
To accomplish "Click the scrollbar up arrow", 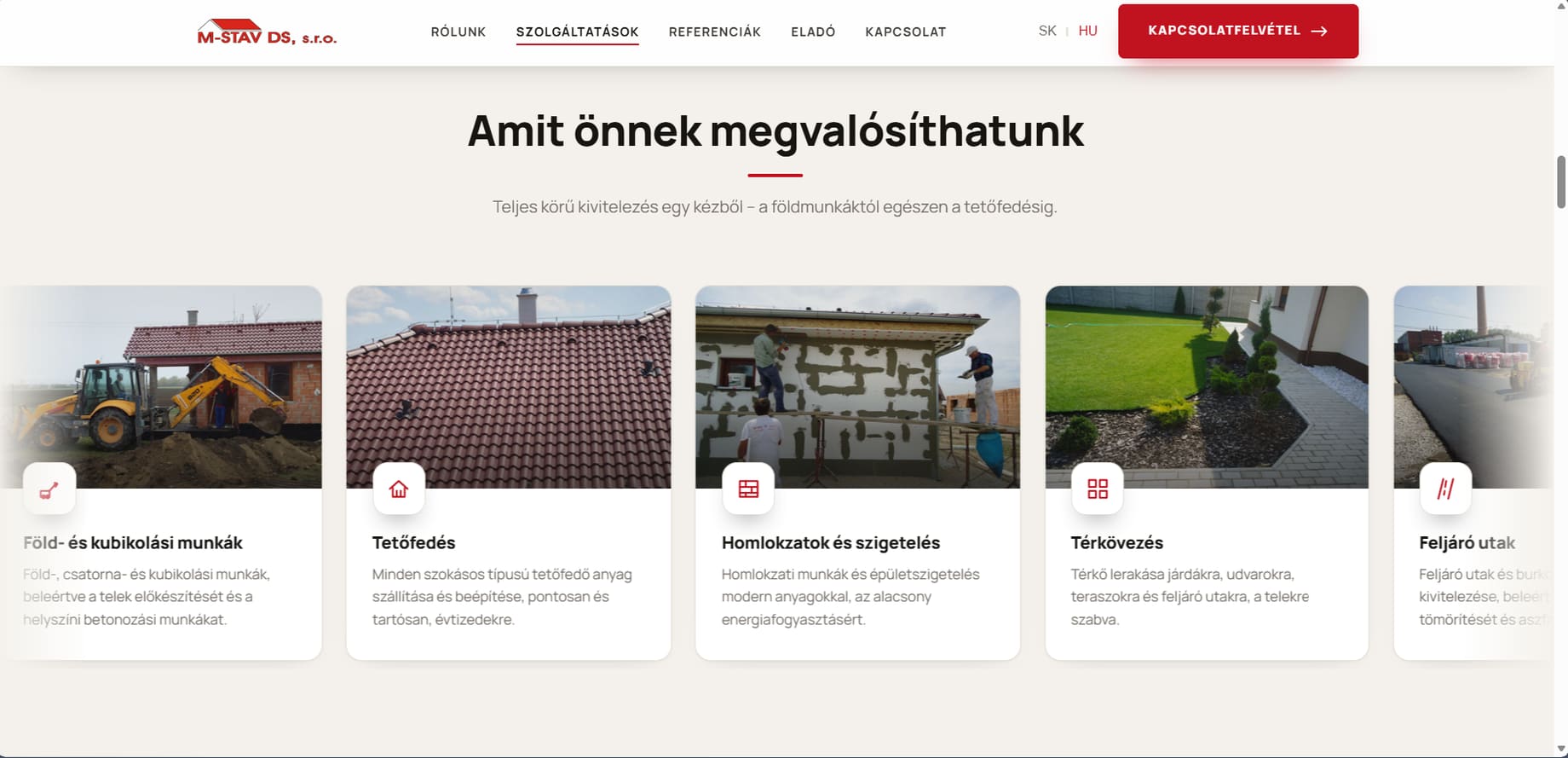I will (1561, 7).
